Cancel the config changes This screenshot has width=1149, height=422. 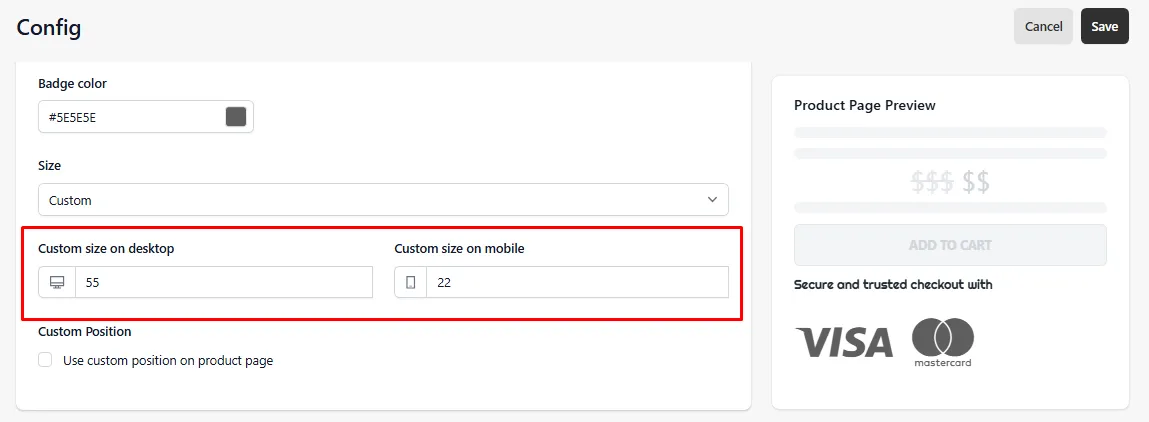point(1043,26)
